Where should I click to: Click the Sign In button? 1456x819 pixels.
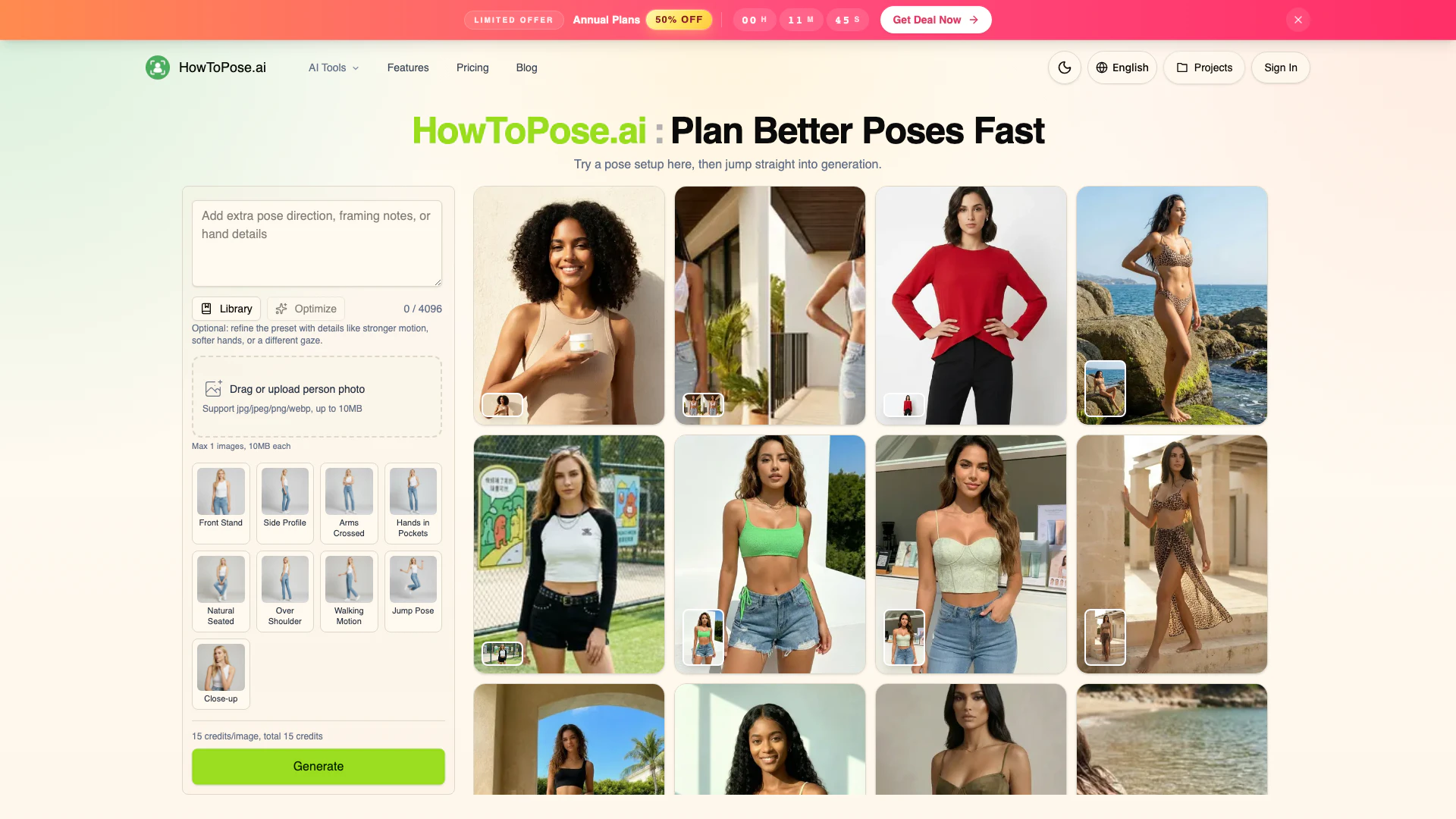click(x=1280, y=67)
